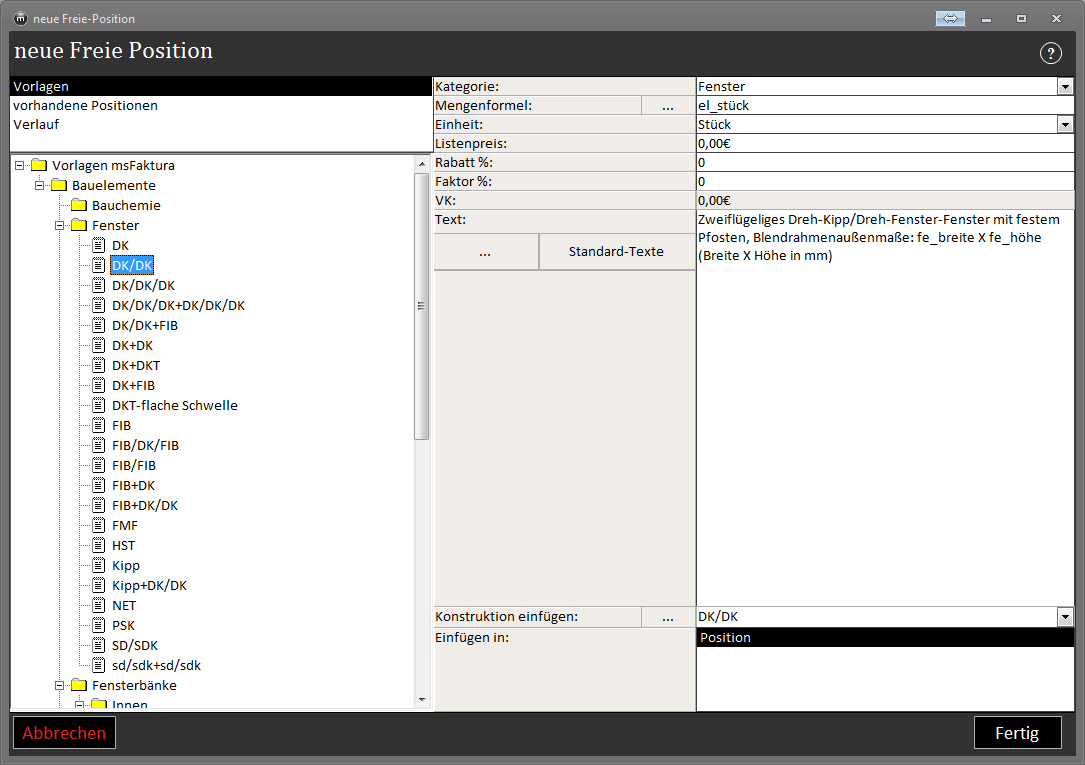Viewport: 1085px width, 765px height.
Task: Click the document icon beside DK/DK/DK
Action: click(x=99, y=285)
